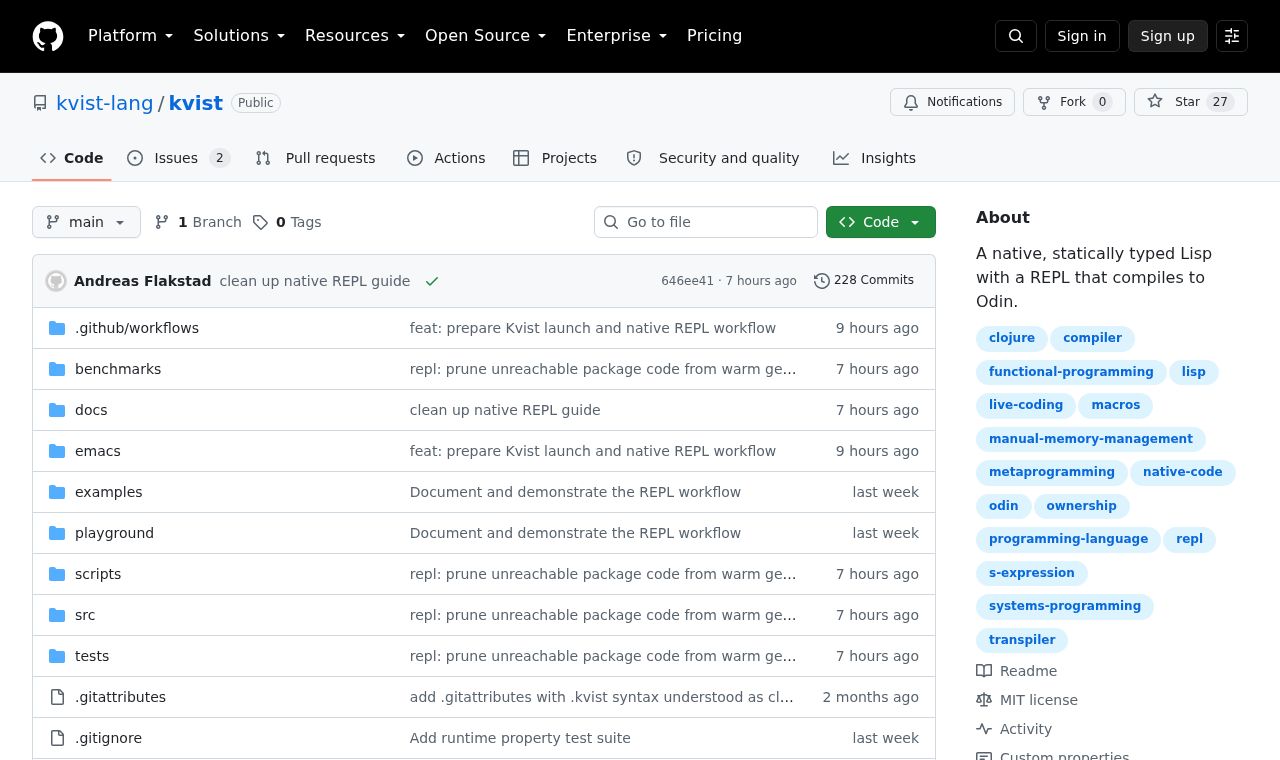Open commit hash 646ee41
This screenshot has width=1280, height=760.
click(687, 281)
